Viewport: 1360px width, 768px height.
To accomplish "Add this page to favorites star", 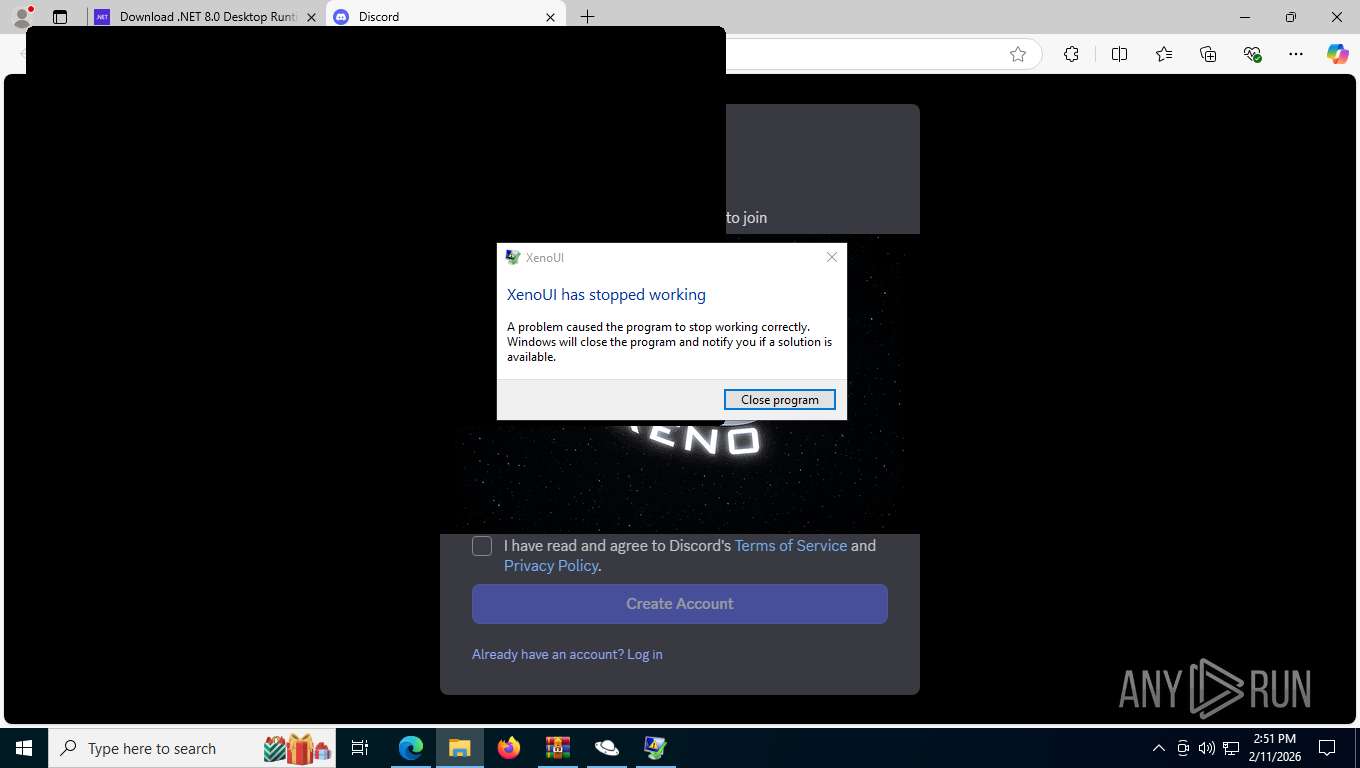I will (x=1018, y=54).
